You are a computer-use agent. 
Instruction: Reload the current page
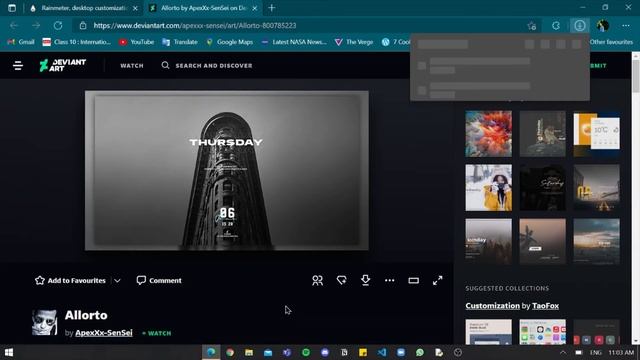pos(58,25)
